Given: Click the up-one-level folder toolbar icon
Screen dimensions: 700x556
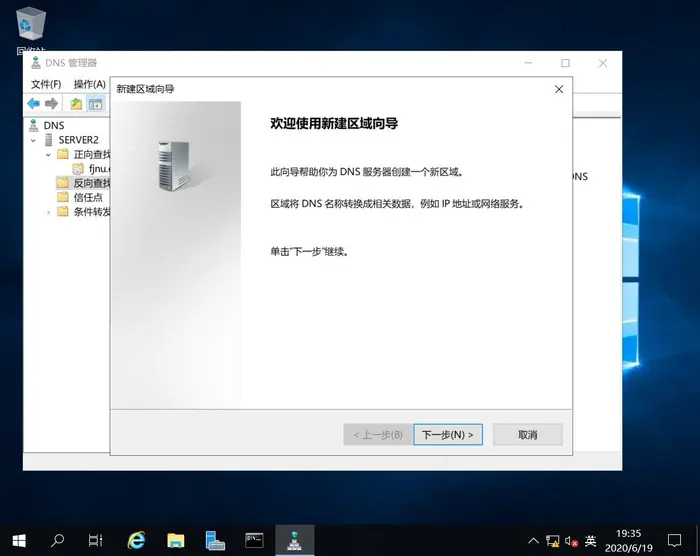Looking at the screenshot, I should tap(77, 104).
